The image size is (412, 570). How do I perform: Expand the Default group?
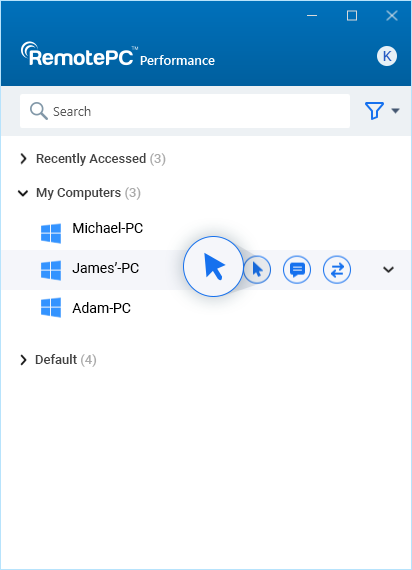click(23, 360)
